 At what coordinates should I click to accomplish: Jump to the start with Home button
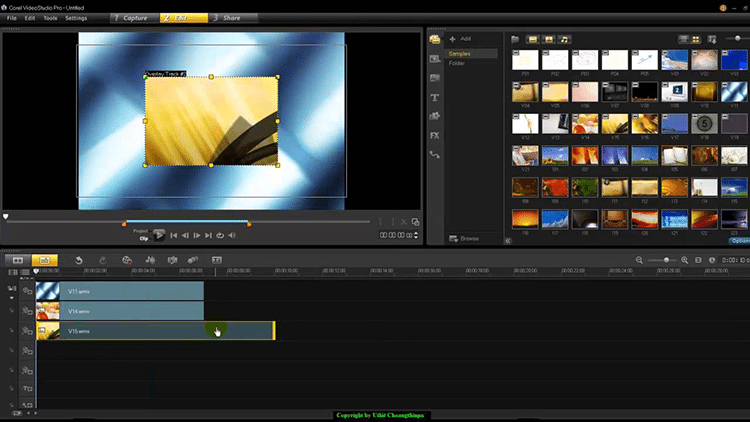pyautogui.click(x=174, y=235)
